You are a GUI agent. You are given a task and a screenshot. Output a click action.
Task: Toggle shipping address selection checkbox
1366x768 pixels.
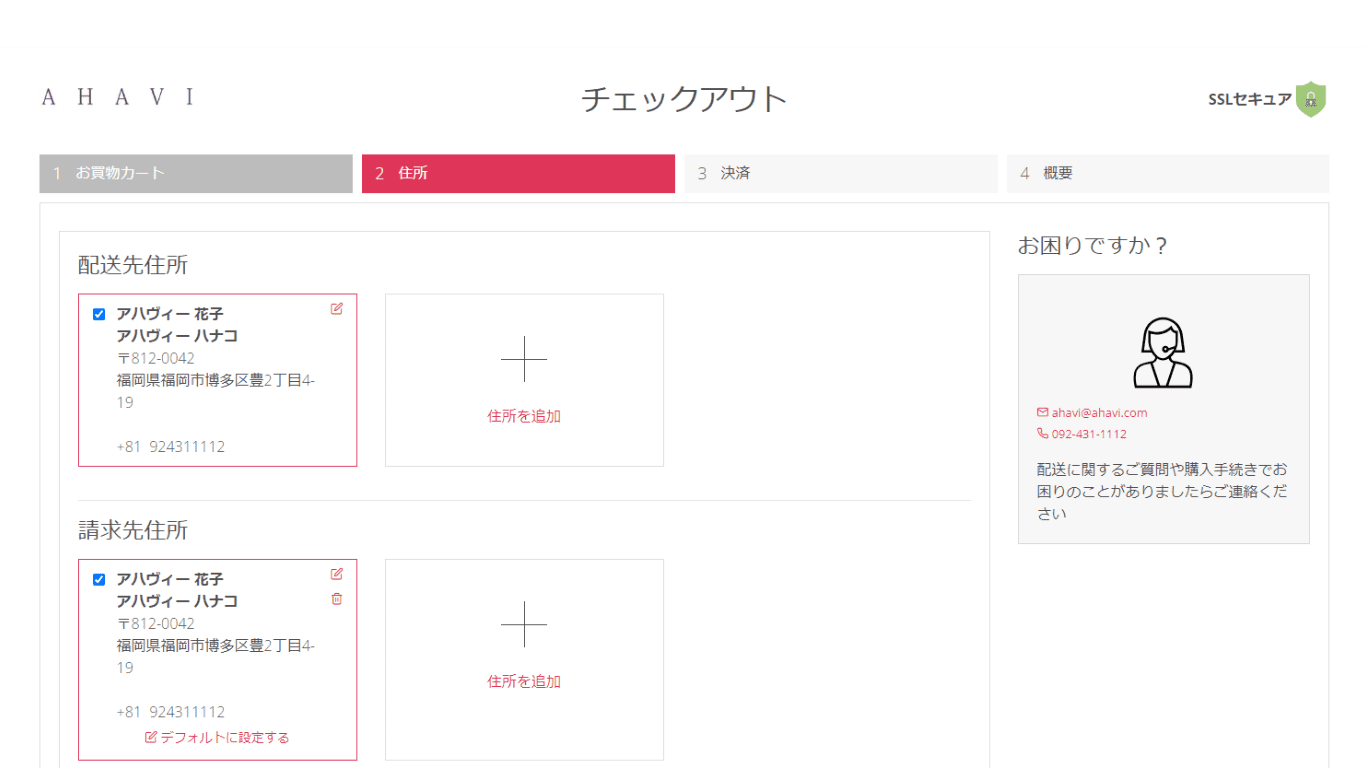click(99, 314)
